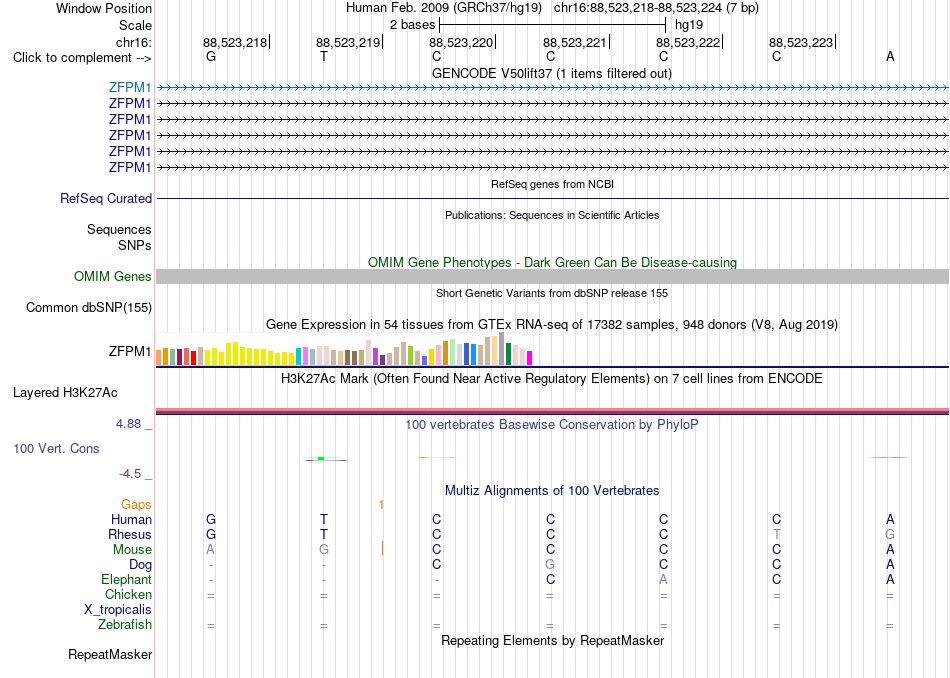Click the Dog species label
The width and height of the screenshot is (950, 678).
[x=140, y=565]
